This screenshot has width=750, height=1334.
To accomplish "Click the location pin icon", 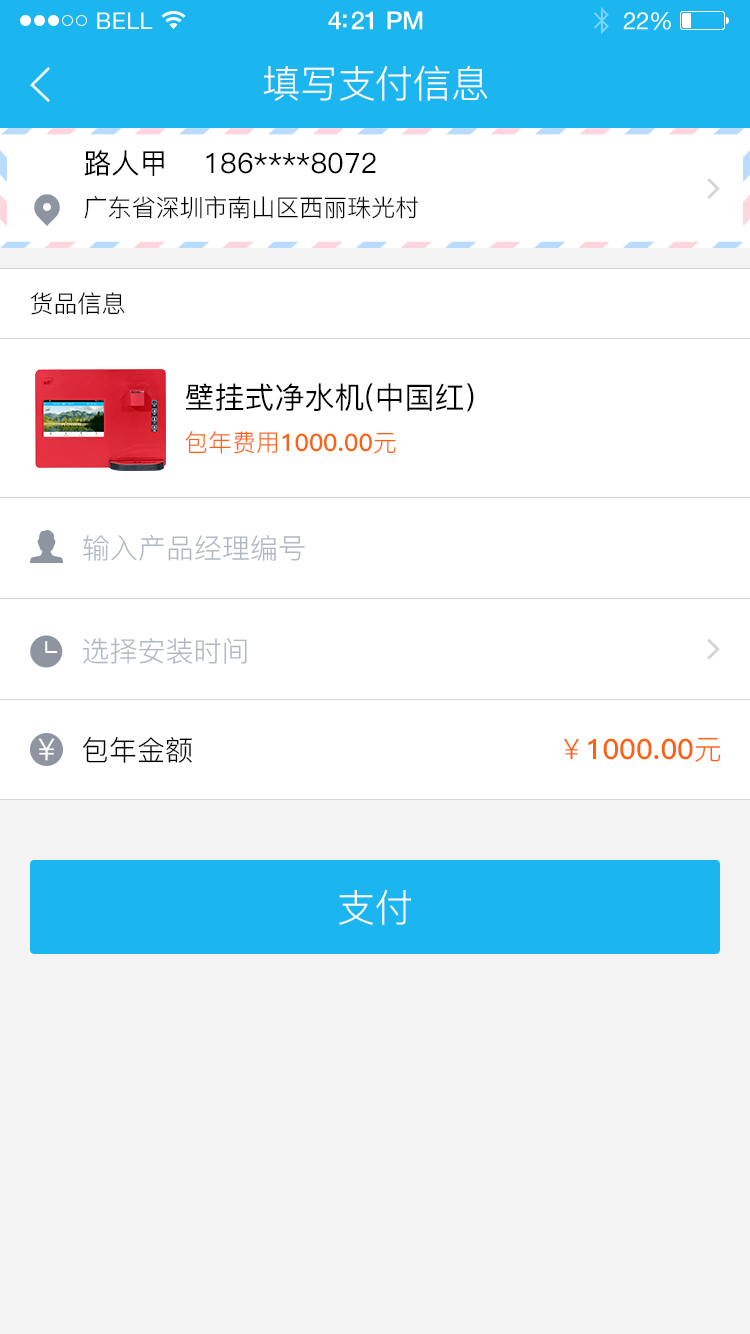I will (47, 210).
